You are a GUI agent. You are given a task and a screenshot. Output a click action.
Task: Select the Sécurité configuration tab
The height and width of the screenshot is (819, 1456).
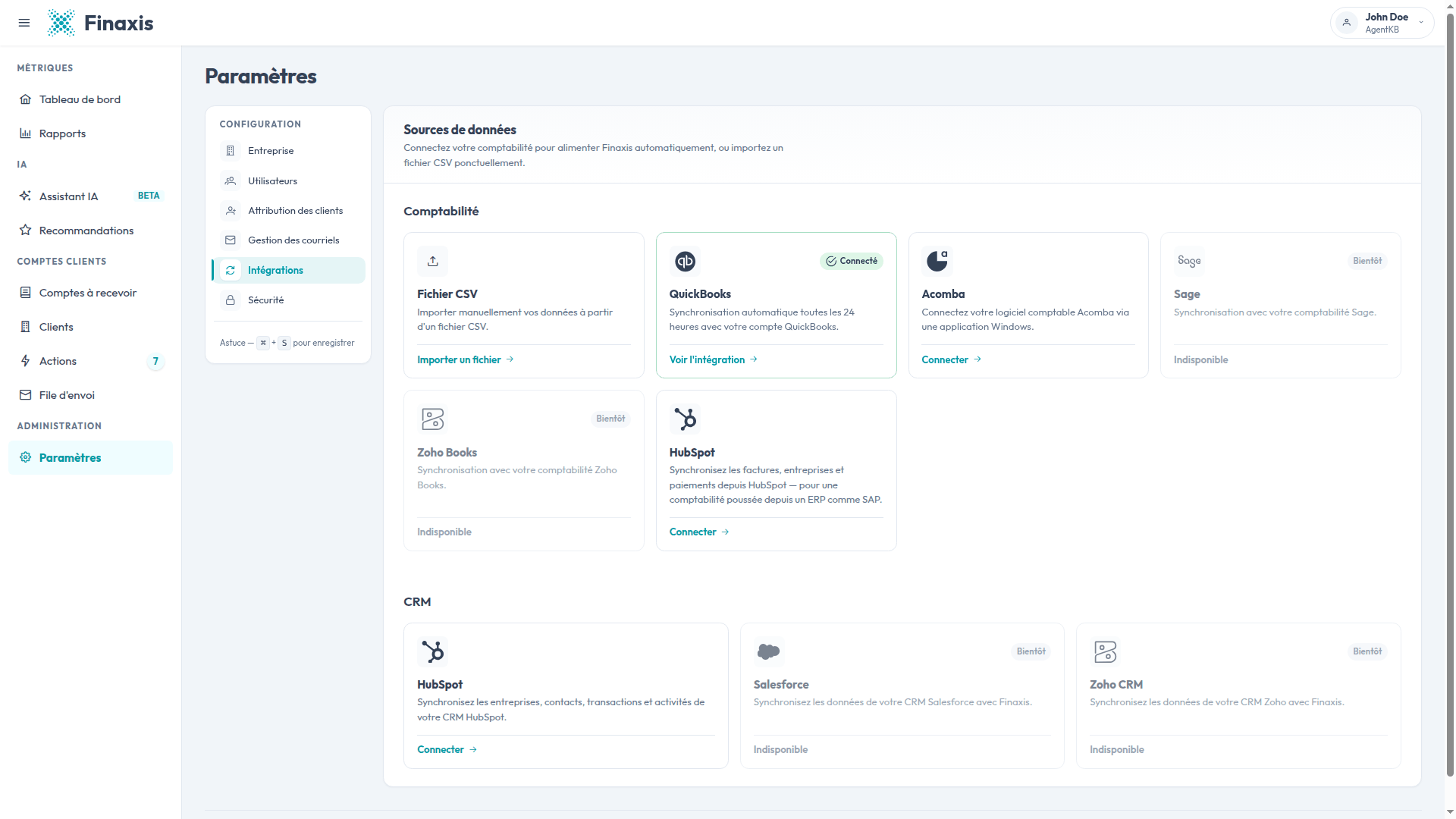click(288, 300)
